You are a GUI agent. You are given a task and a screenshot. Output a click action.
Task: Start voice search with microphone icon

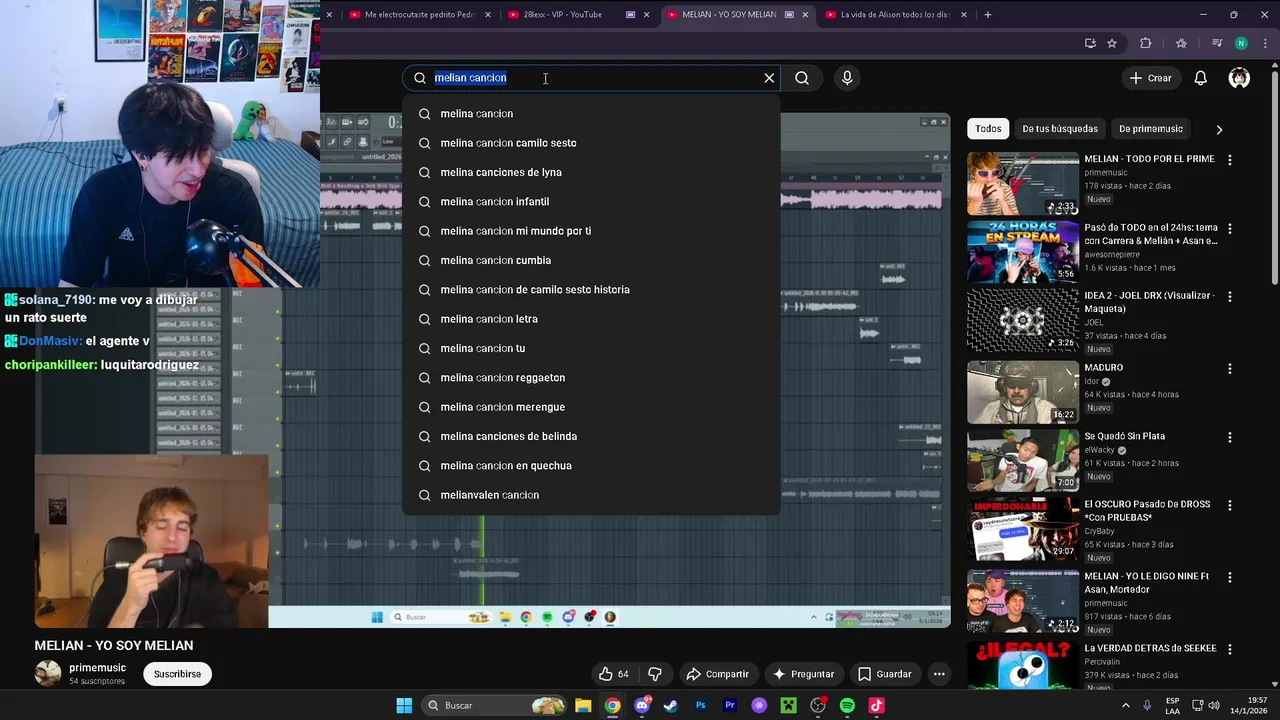(847, 78)
